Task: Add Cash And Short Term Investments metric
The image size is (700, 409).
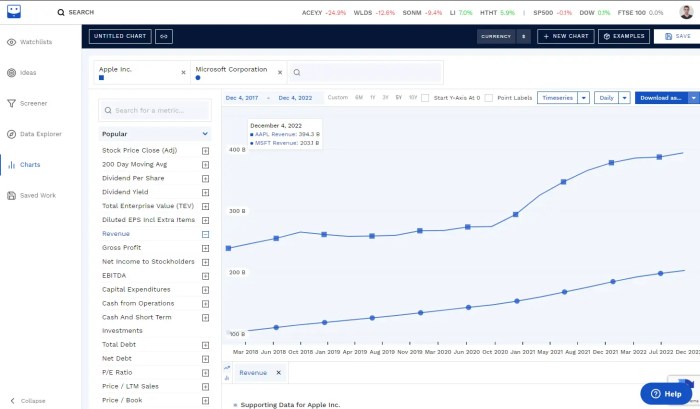Action: tap(205, 317)
